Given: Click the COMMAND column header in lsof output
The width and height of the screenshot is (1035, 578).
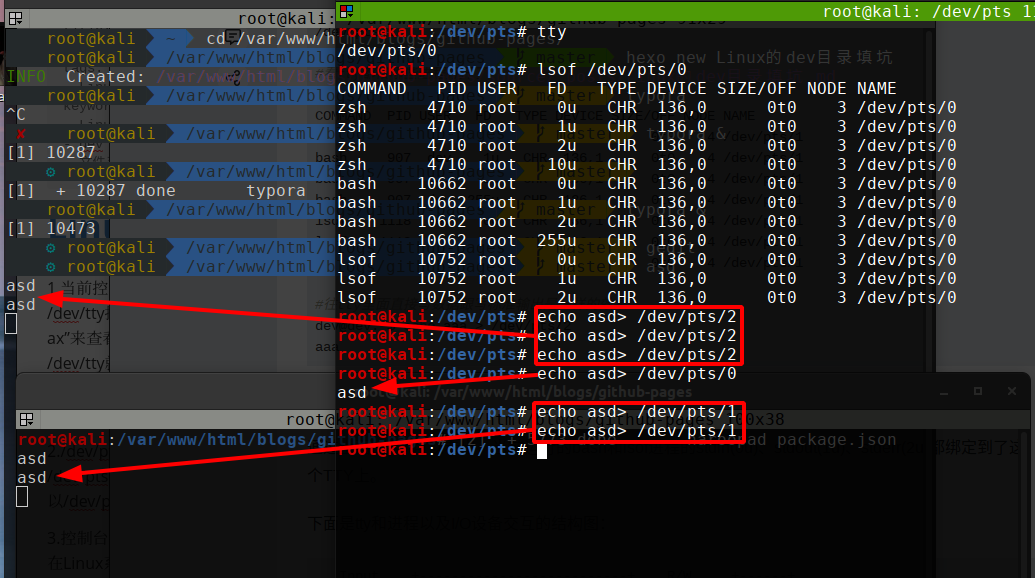Looking at the screenshot, I should coord(372,88).
